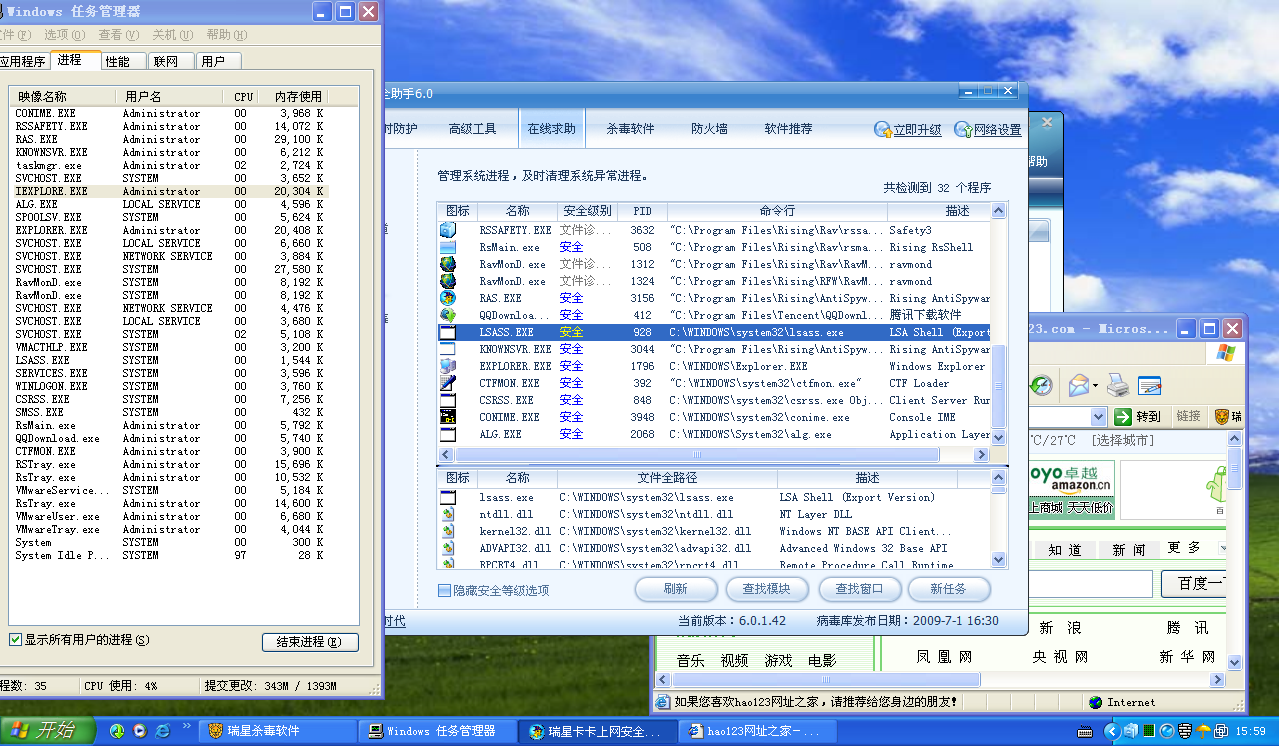Open the 防火墙 tab in Rising assistant

(709, 129)
